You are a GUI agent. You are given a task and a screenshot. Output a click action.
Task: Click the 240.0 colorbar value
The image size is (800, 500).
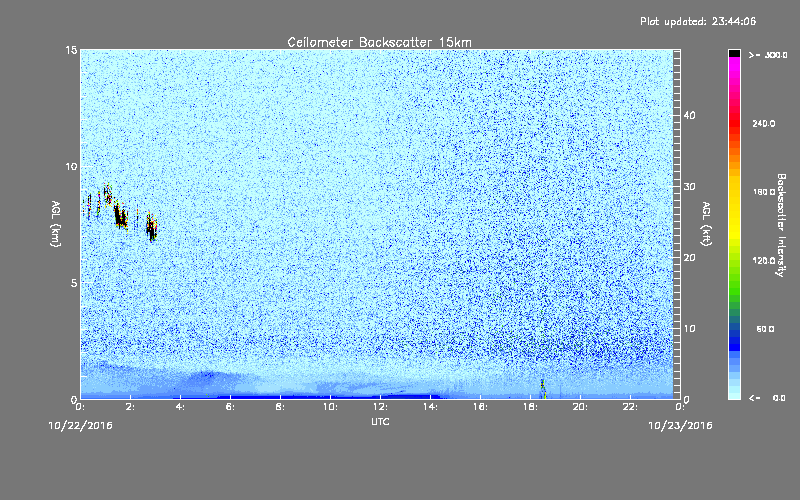tap(764, 123)
